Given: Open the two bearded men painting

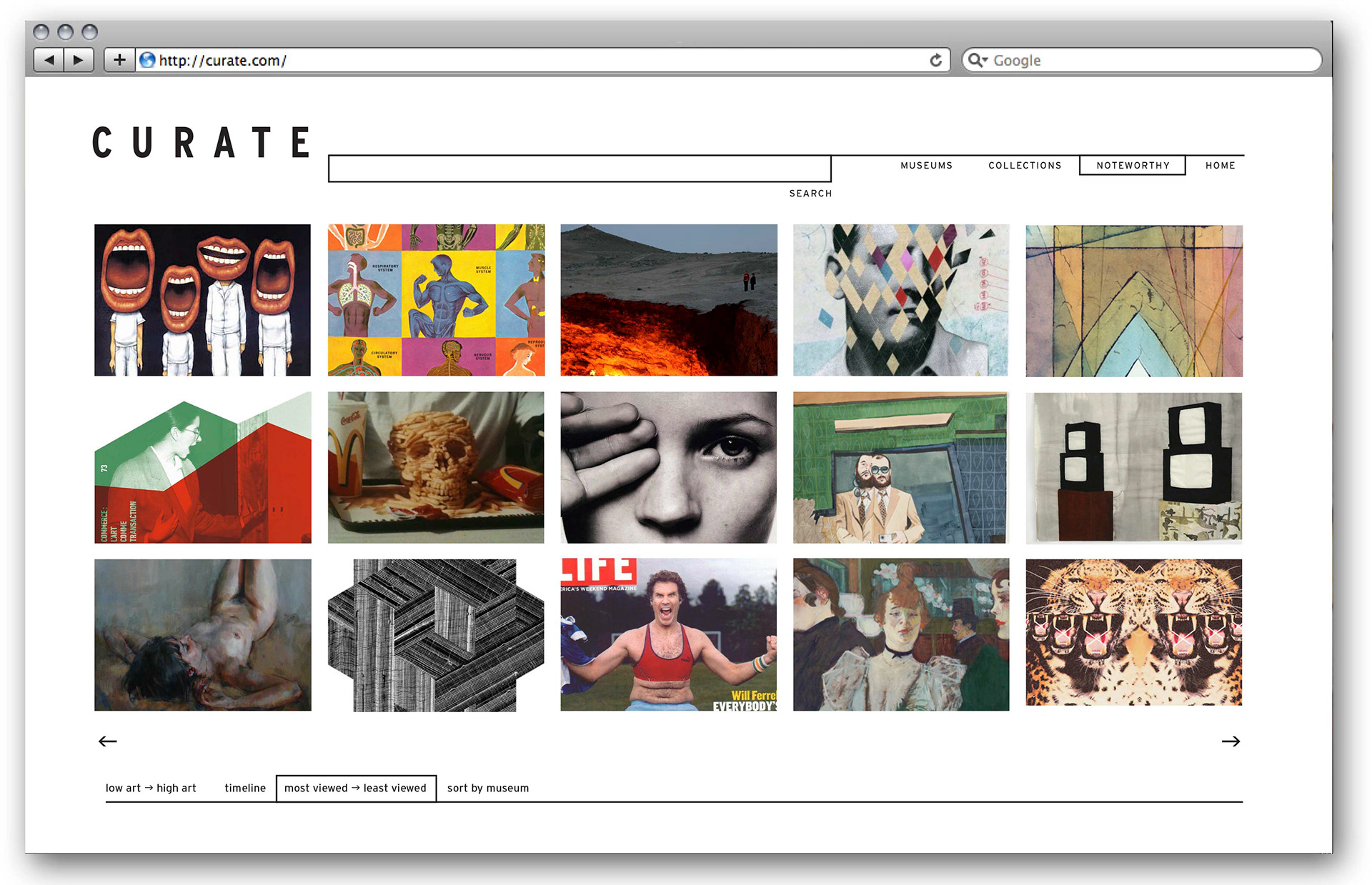Looking at the screenshot, I should tap(900, 467).
